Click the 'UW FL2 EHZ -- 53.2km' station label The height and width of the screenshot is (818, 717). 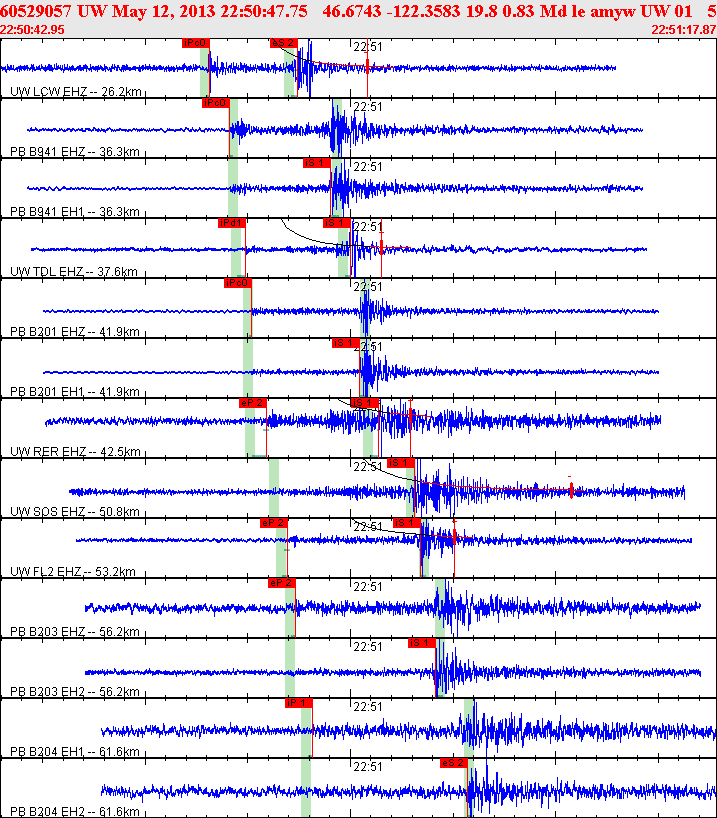73,572
